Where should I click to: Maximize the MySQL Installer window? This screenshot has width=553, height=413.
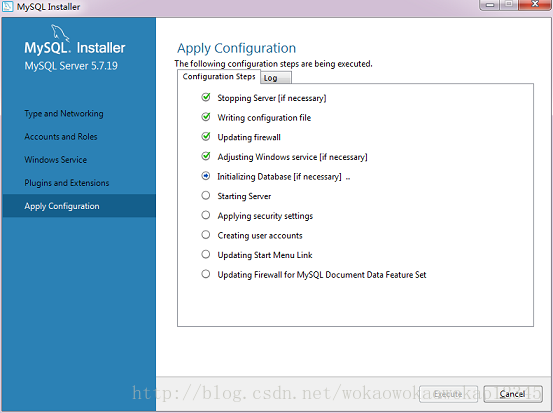(x=509, y=5)
